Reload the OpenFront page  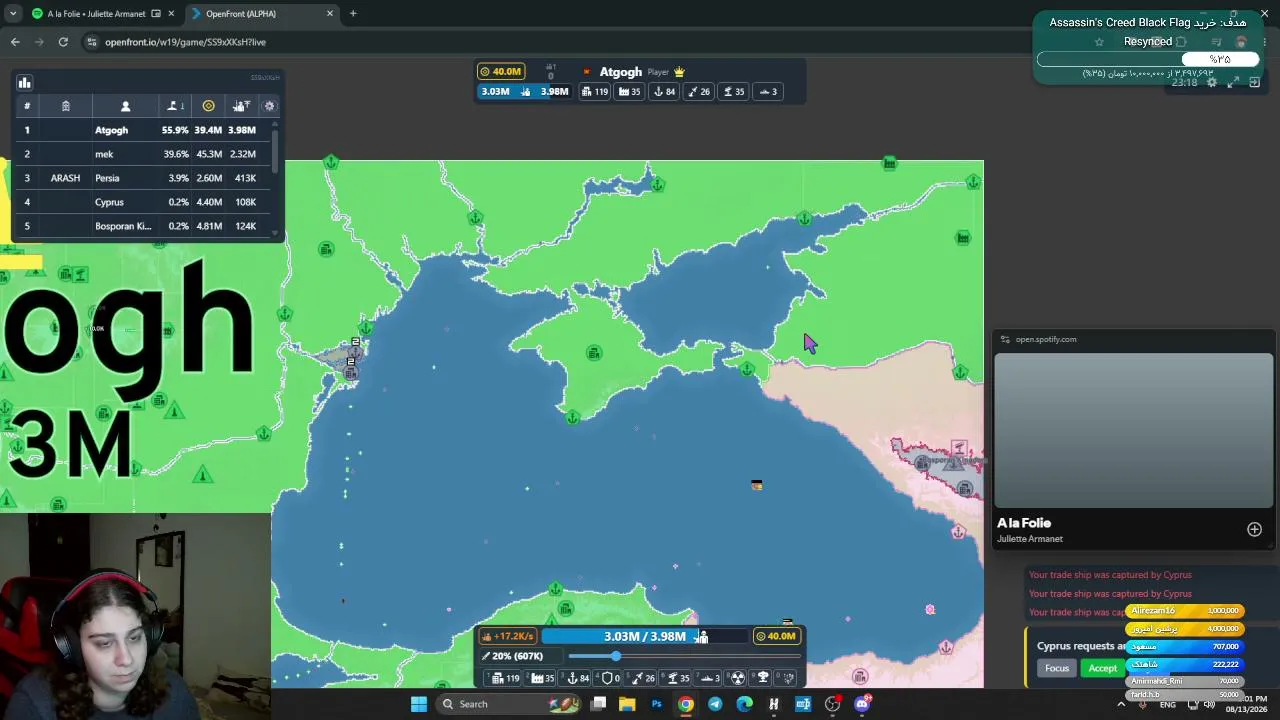coord(63,42)
